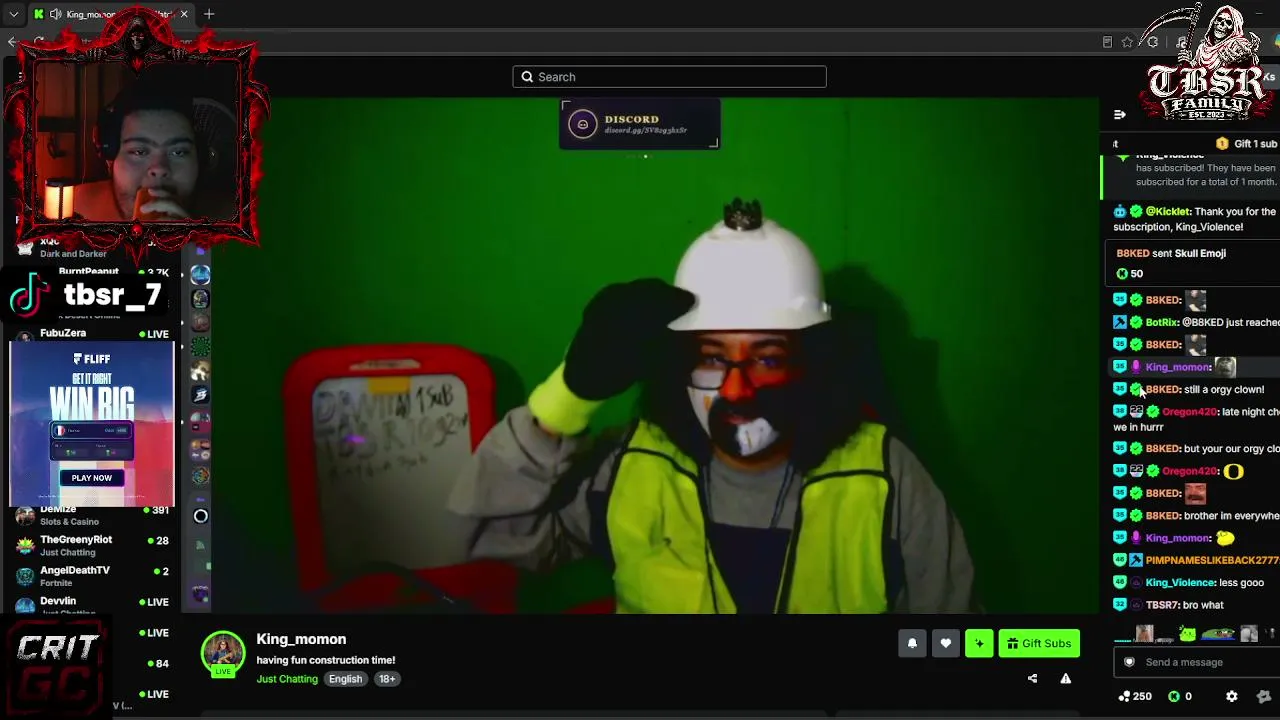The image size is (1280, 720).
Task: Open AngelDeathTV Fortnite channel
Action: [92, 576]
